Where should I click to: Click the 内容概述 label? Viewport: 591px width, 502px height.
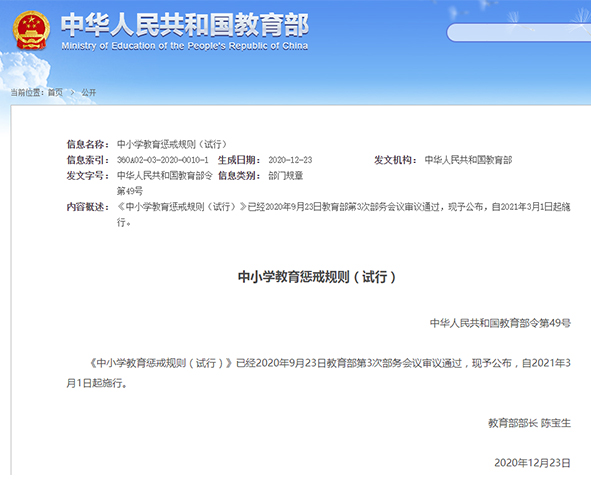(x=87, y=207)
